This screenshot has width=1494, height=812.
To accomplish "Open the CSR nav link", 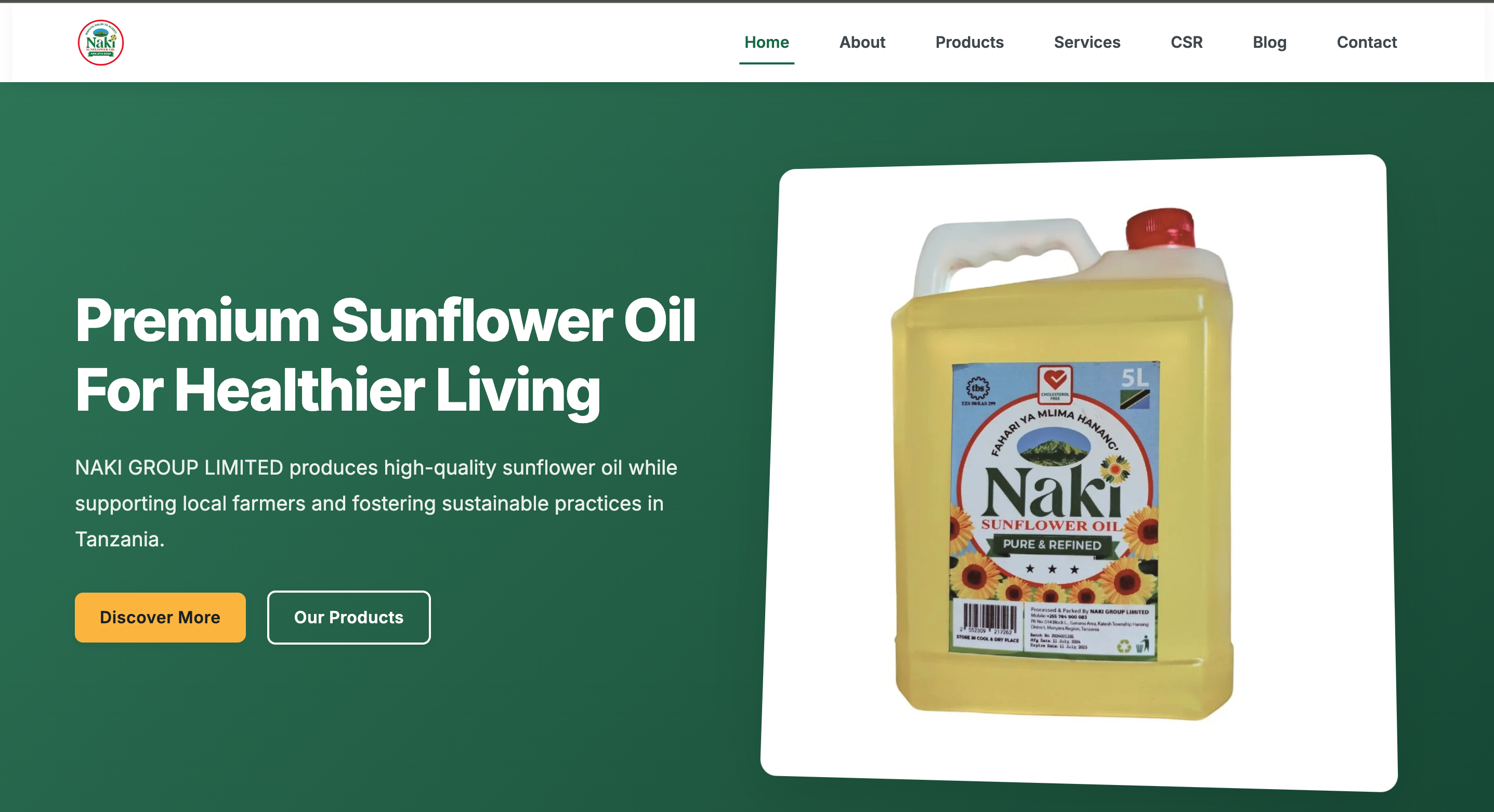I will (x=1186, y=42).
